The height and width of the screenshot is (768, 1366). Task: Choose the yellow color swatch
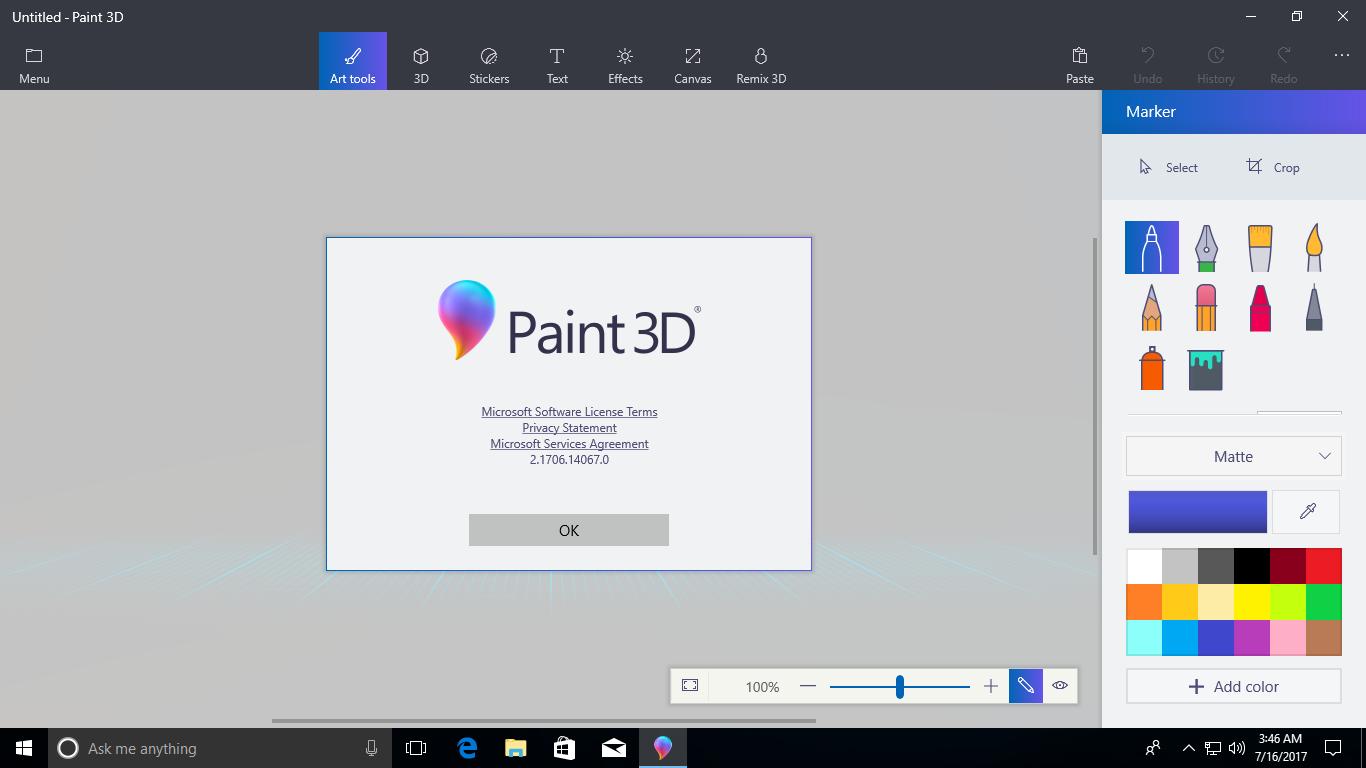[x=1252, y=602]
